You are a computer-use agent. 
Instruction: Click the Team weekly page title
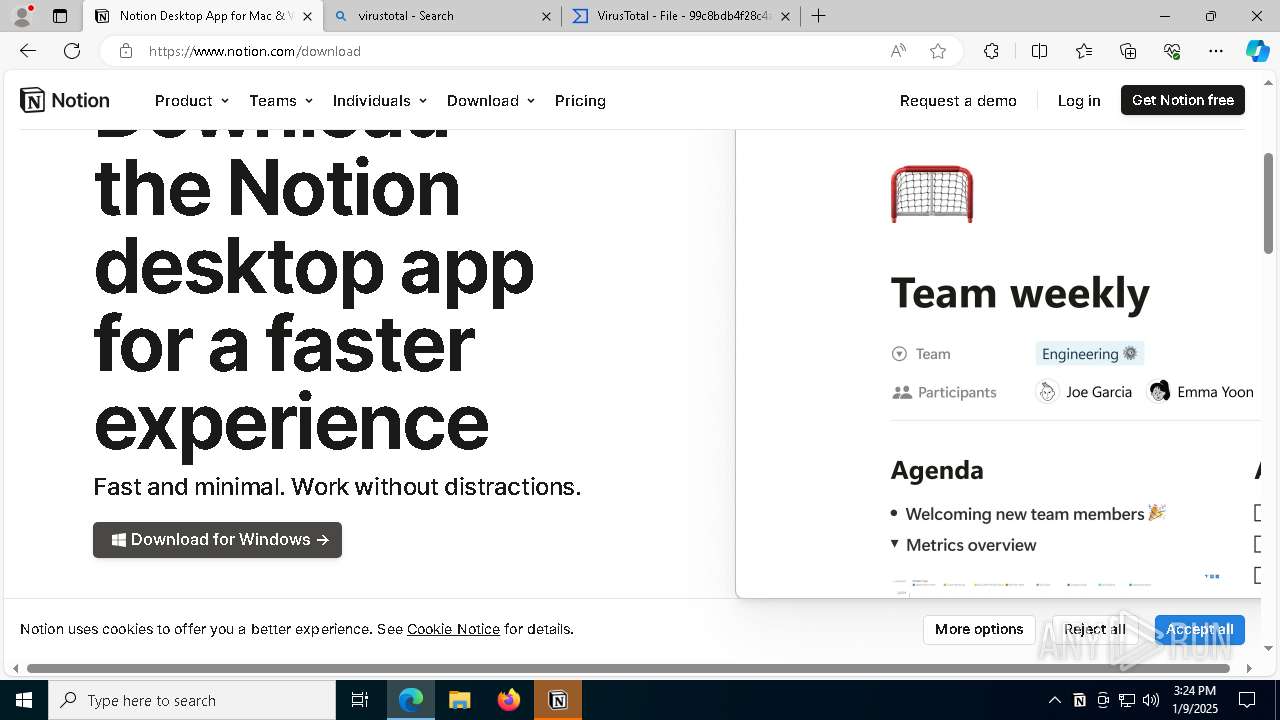1020,293
